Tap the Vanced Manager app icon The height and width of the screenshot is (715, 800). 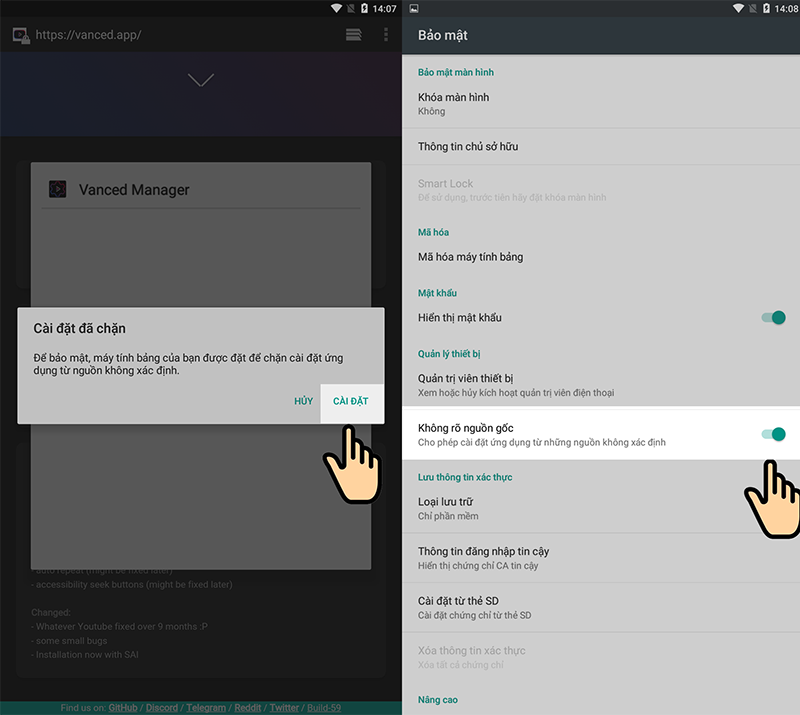(58, 189)
